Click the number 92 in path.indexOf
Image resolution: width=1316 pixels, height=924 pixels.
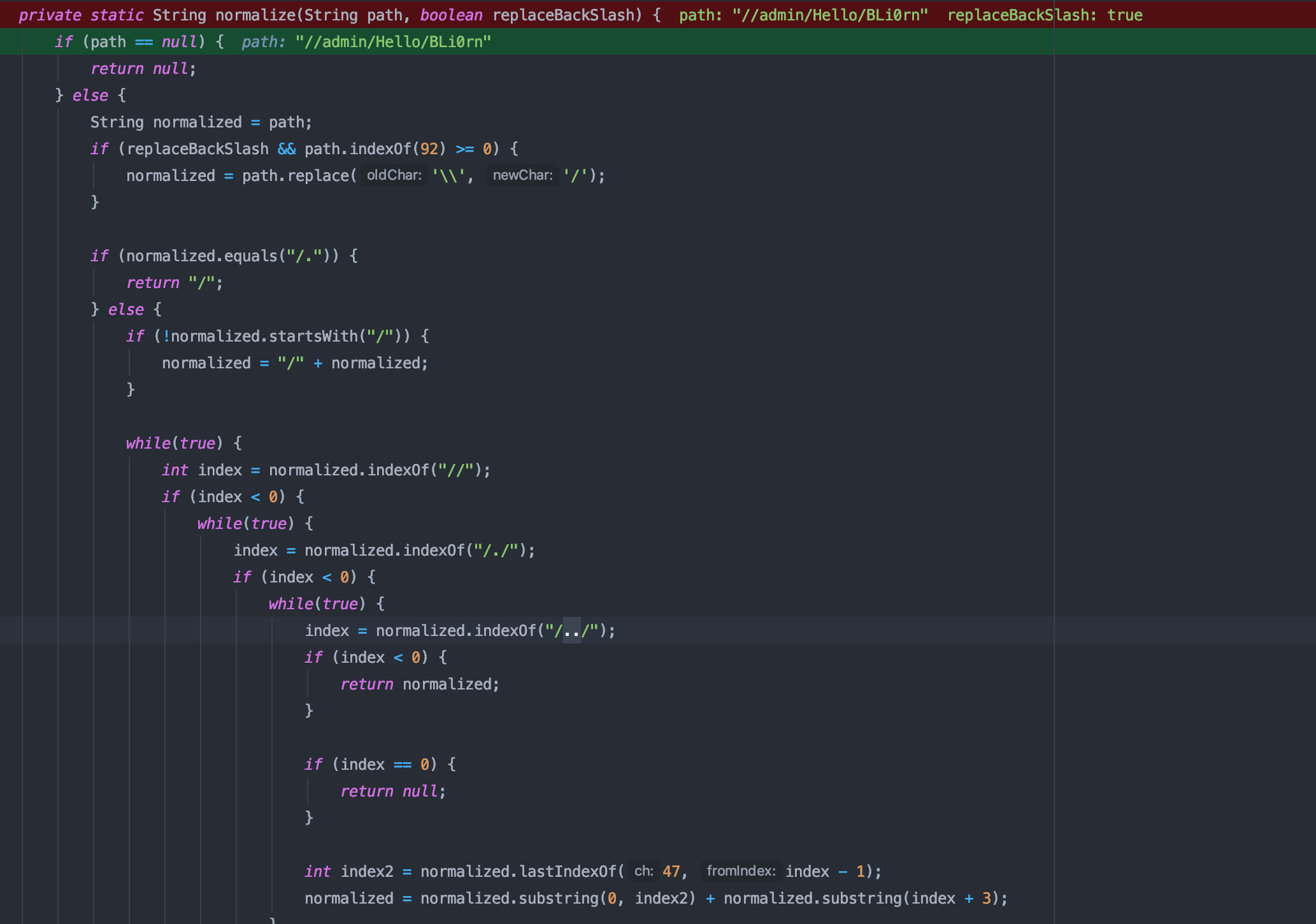point(429,149)
